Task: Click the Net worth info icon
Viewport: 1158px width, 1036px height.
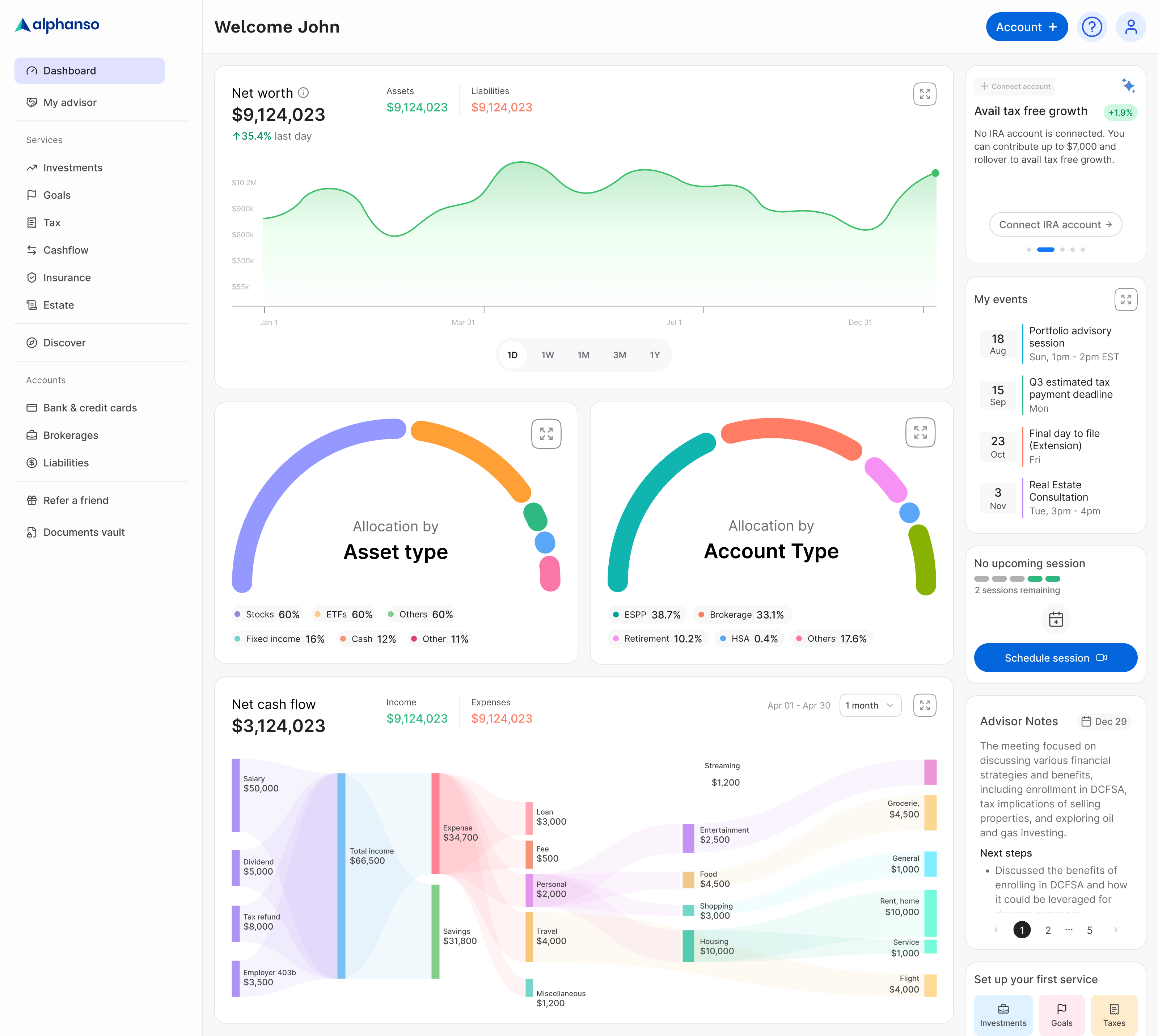Action: (x=304, y=93)
